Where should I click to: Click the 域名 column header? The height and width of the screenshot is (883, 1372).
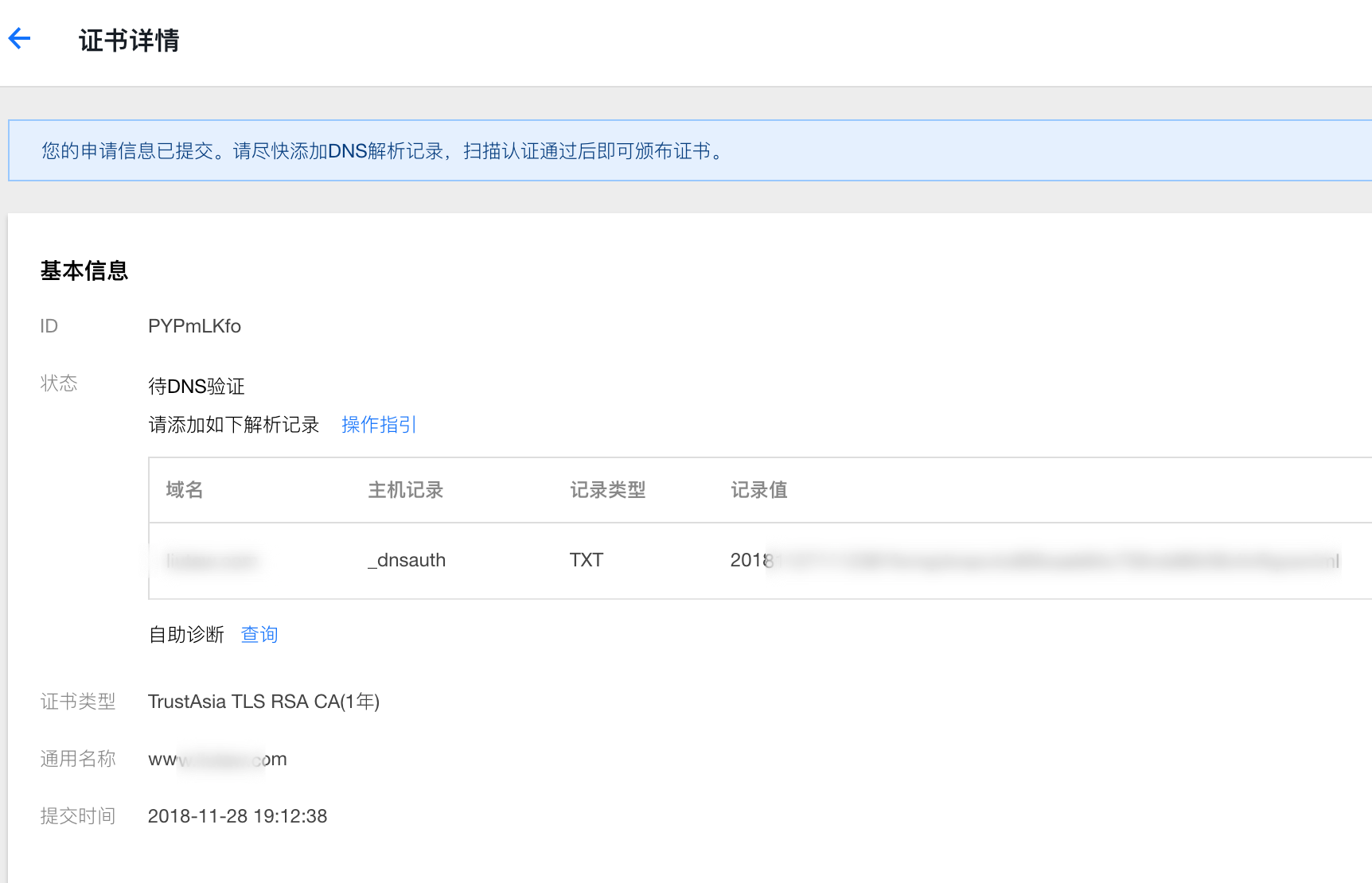click(x=184, y=490)
